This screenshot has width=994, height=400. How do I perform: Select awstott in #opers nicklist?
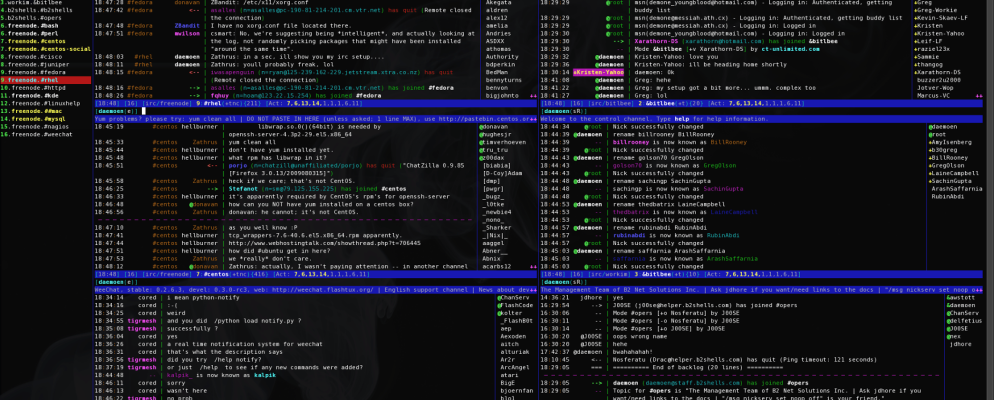point(962,297)
